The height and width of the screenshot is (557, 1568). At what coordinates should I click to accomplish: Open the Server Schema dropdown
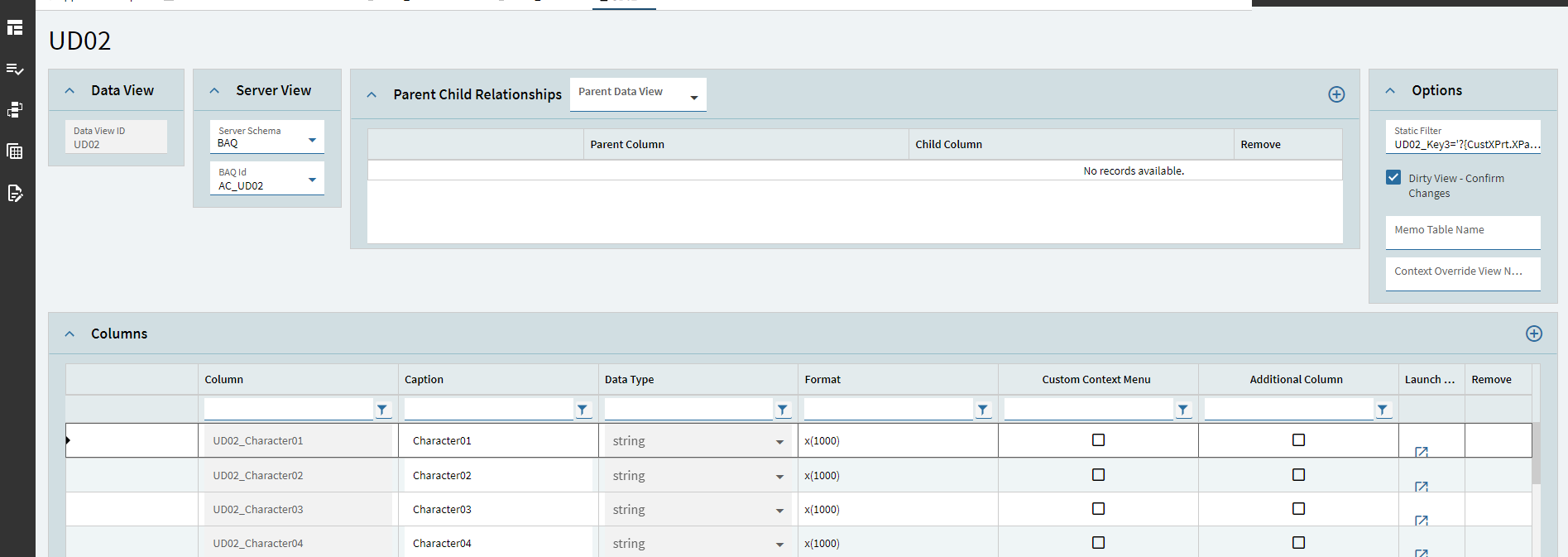312,140
